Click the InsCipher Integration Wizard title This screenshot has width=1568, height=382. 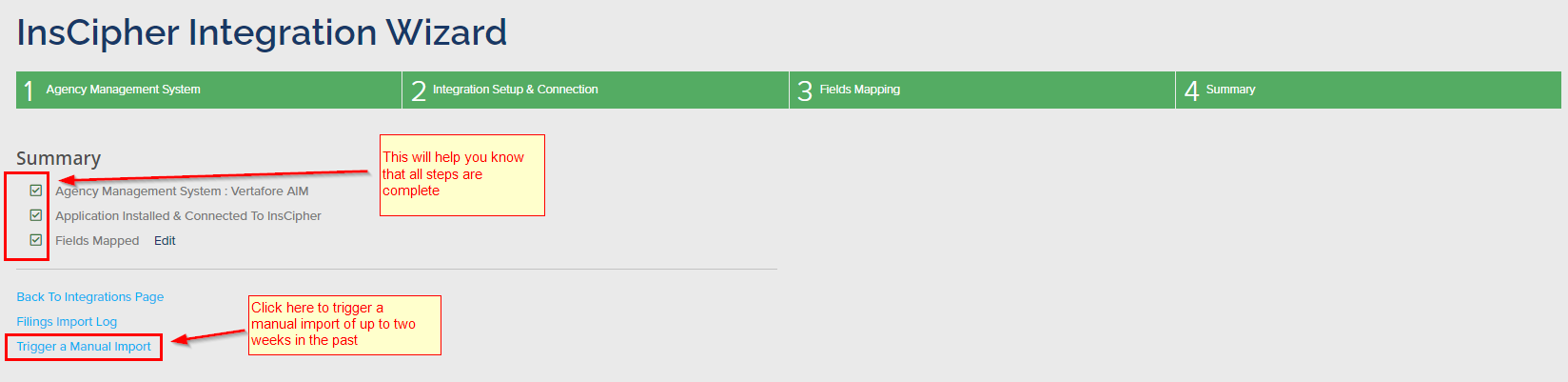[262, 32]
